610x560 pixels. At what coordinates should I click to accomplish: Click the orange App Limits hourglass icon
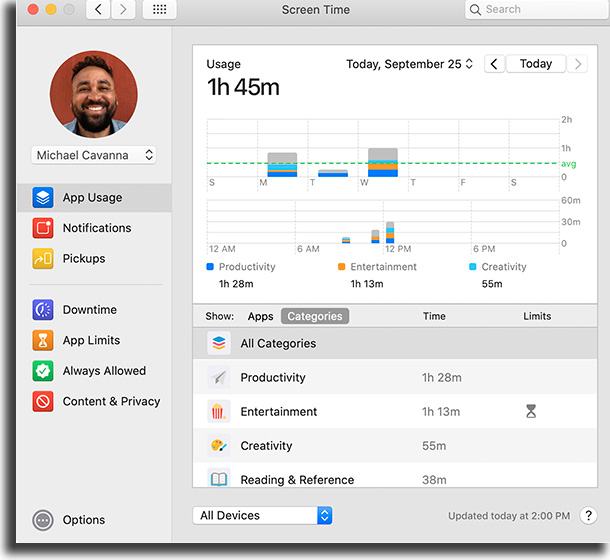[x=43, y=340]
